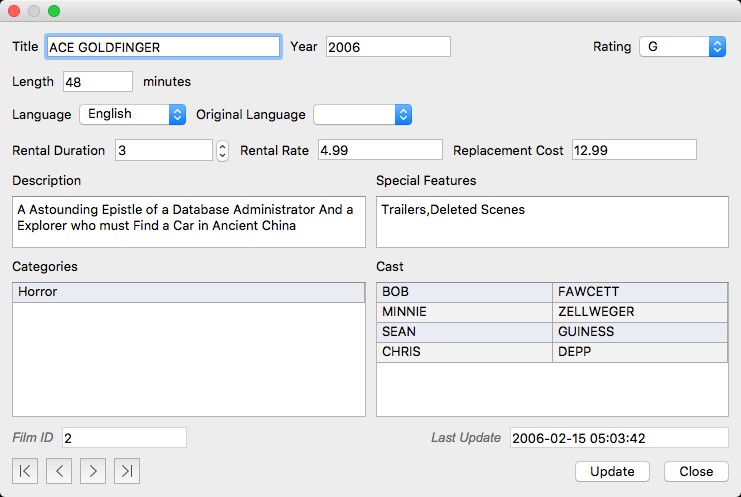The image size is (741, 497).
Task: Click the Special Features text box
Action: click(x=551, y=221)
